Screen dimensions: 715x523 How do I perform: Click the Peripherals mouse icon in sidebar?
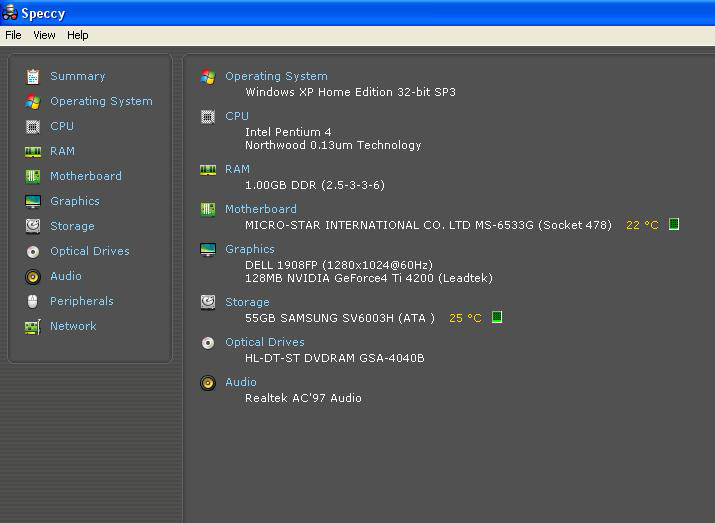32,301
